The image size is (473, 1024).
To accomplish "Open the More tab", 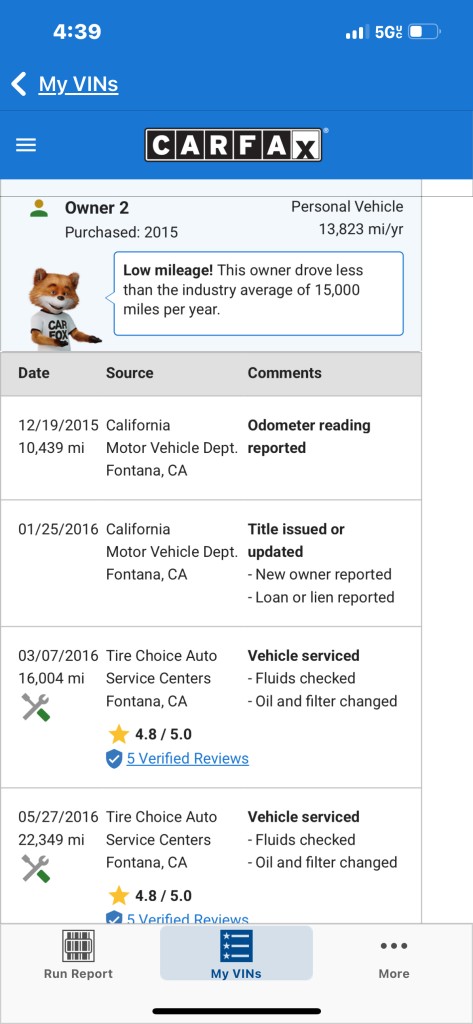I will click(x=394, y=958).
